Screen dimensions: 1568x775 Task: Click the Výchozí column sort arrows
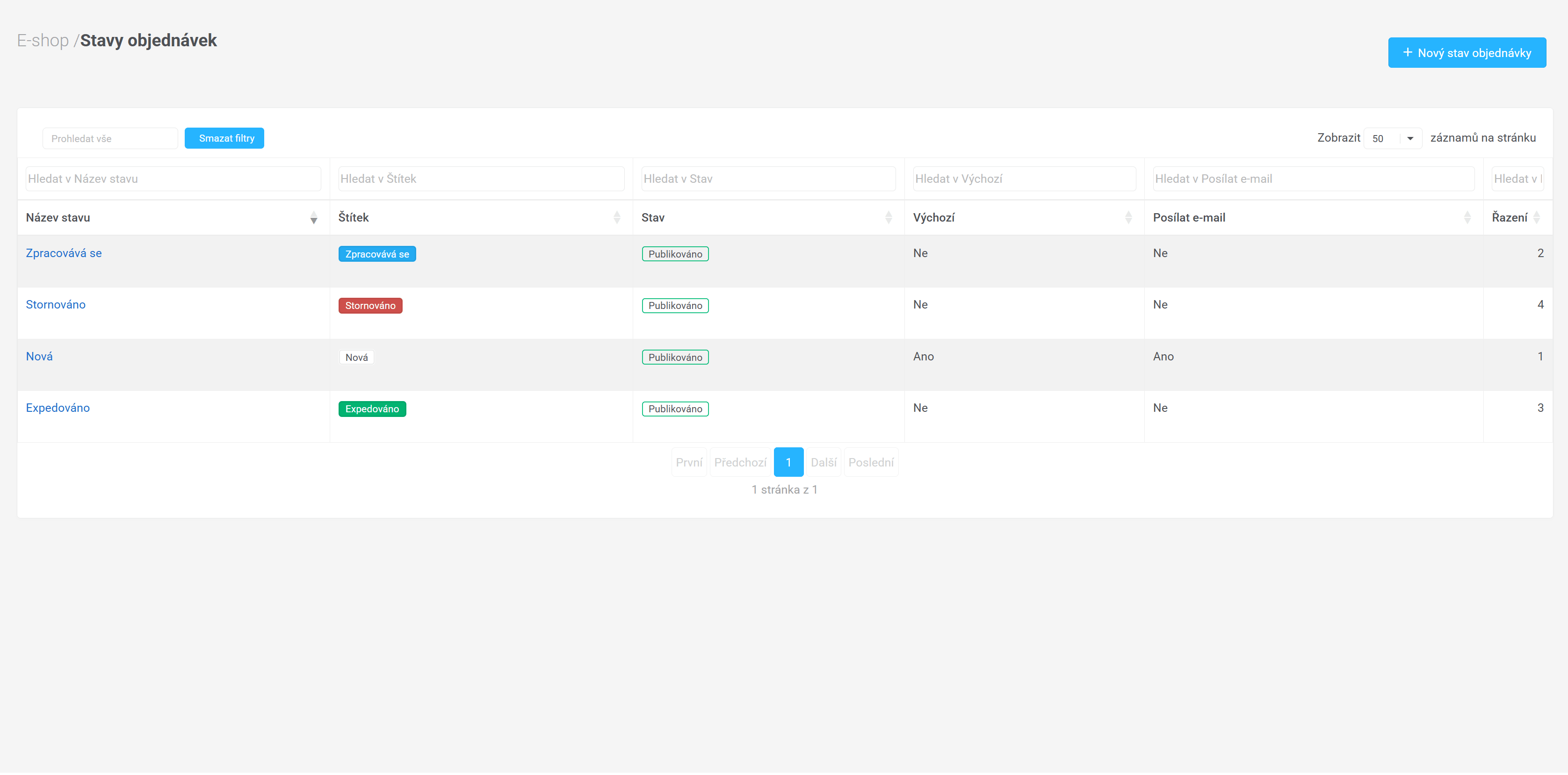(1128, 218)
